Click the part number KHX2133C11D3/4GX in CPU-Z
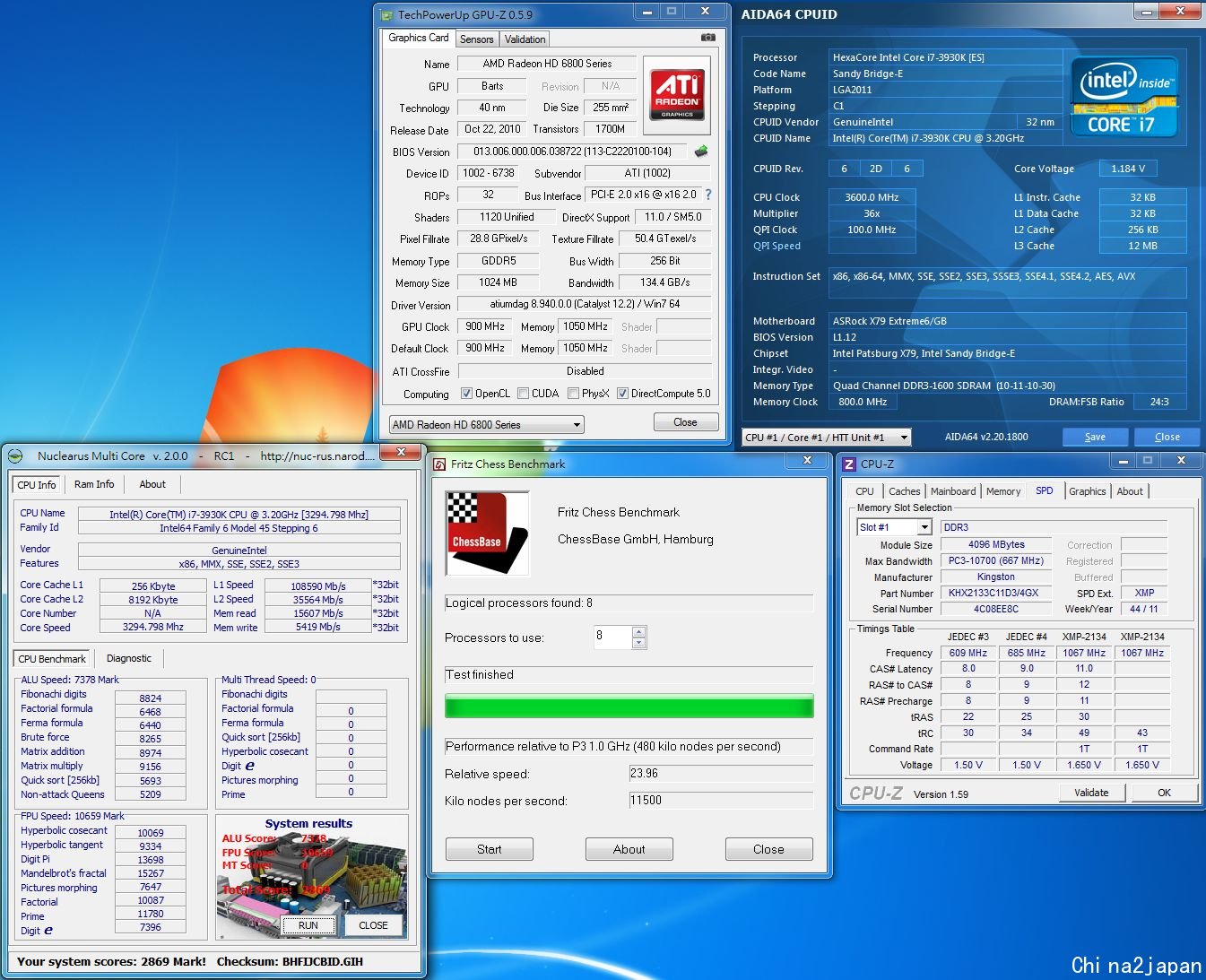This screenshot has height=980, width=1206. click(996, 593)
